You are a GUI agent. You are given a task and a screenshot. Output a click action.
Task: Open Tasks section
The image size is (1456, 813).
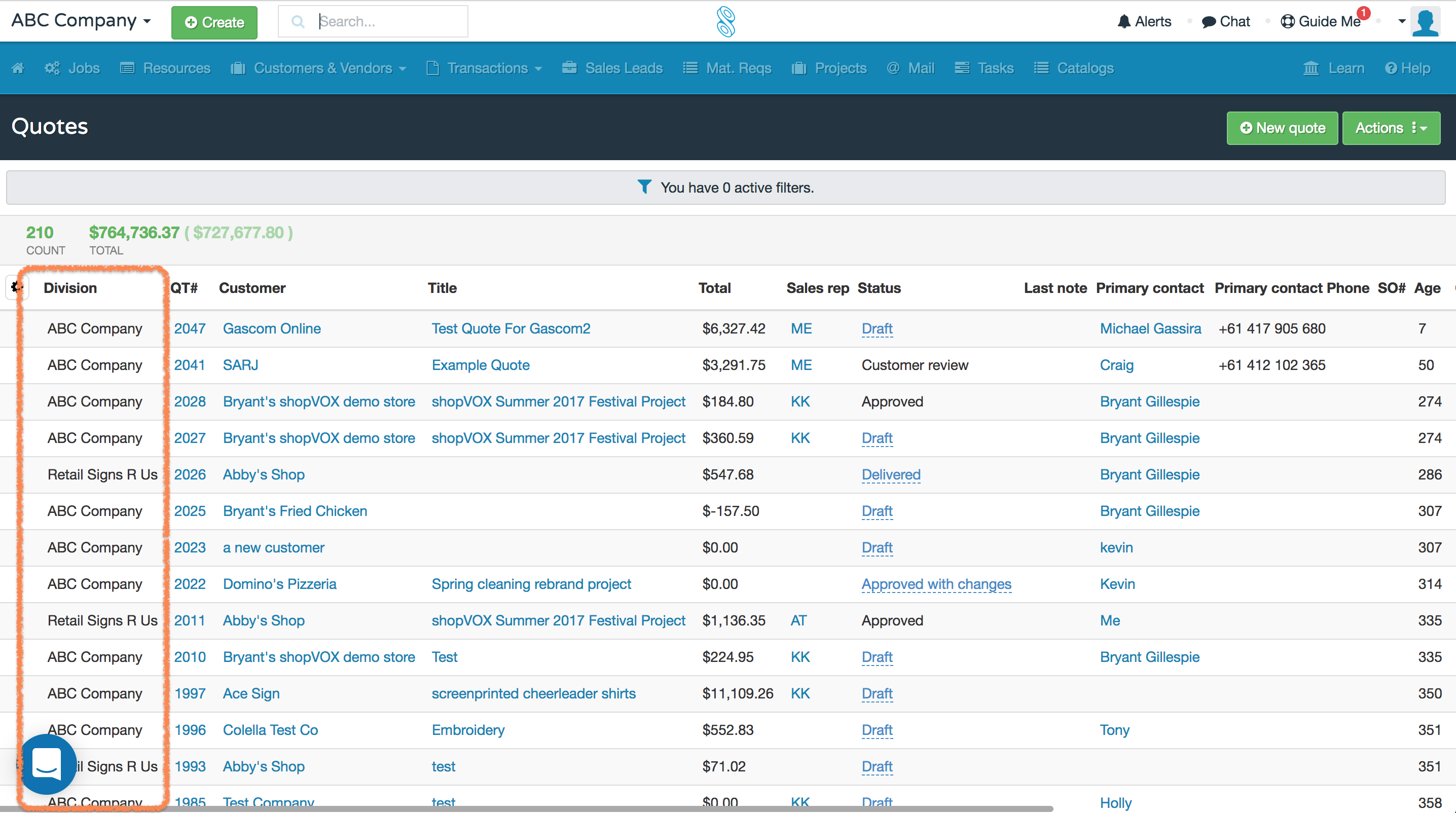(x=984, y=68)
